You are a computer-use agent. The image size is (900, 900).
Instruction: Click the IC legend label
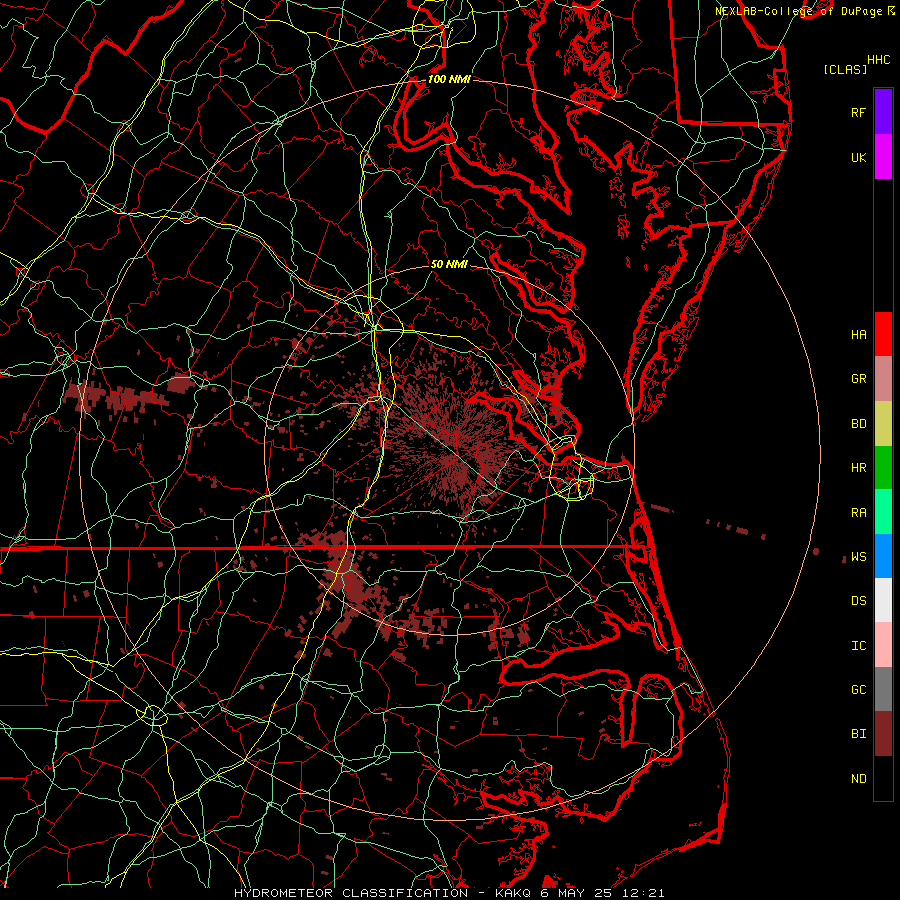[x=858, y=646]
